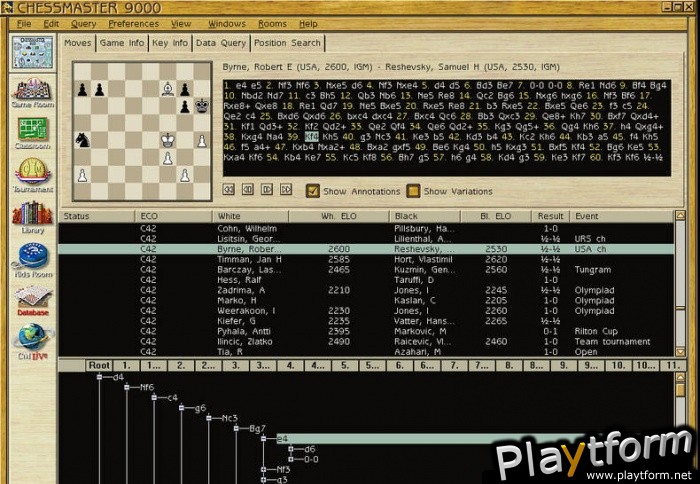Viewport: 700px width, 484px height.
Task: Open the Rooms menu
Action: tap(272, 24)
